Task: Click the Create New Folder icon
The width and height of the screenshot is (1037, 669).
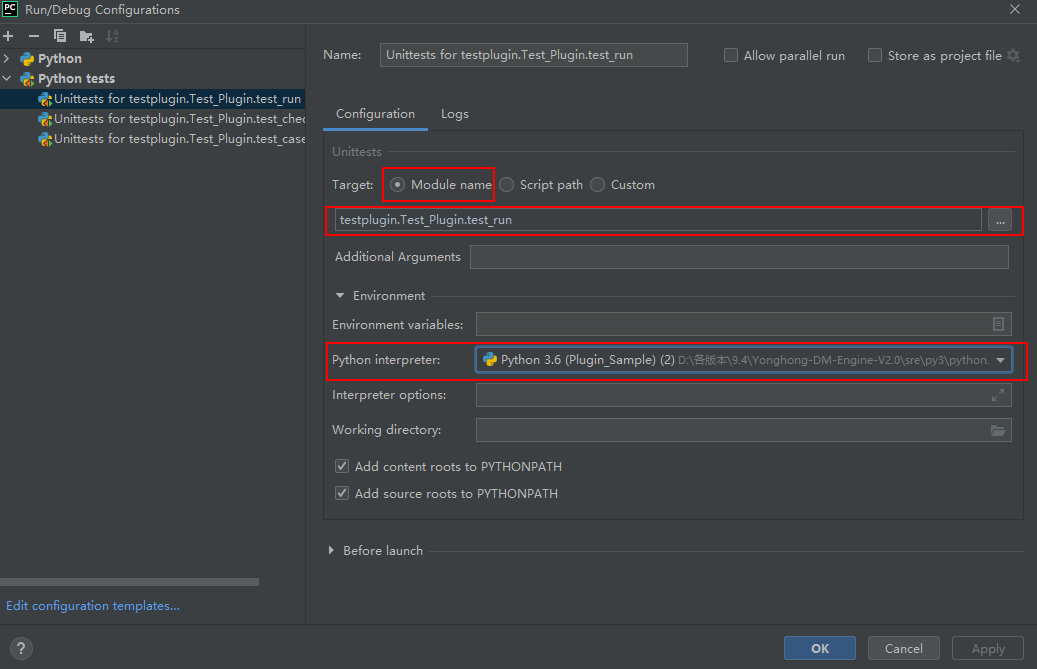Action: click(x=87, y=36)
